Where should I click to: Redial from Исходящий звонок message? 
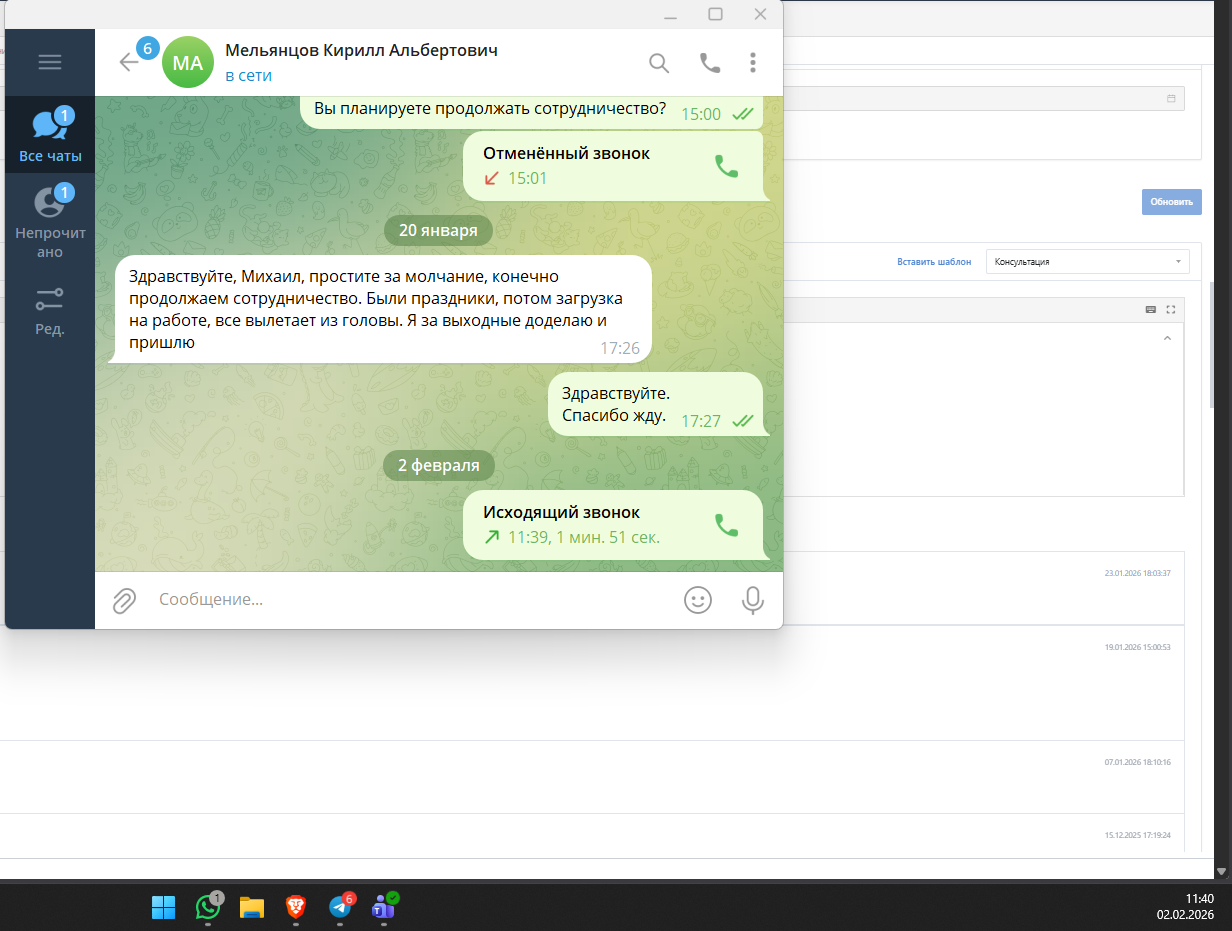726,525
